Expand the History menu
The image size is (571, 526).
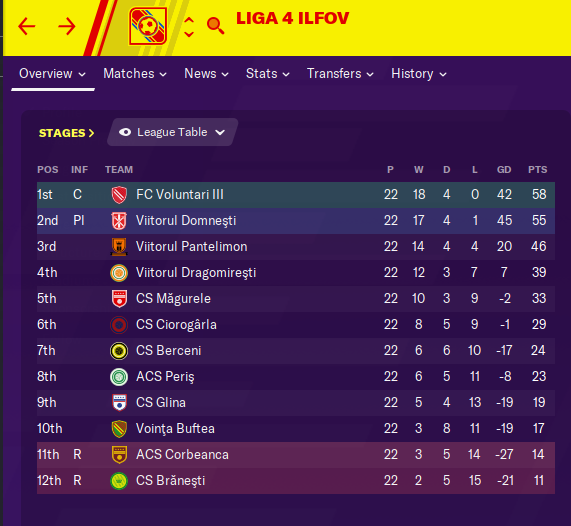(x=419, y=74)
